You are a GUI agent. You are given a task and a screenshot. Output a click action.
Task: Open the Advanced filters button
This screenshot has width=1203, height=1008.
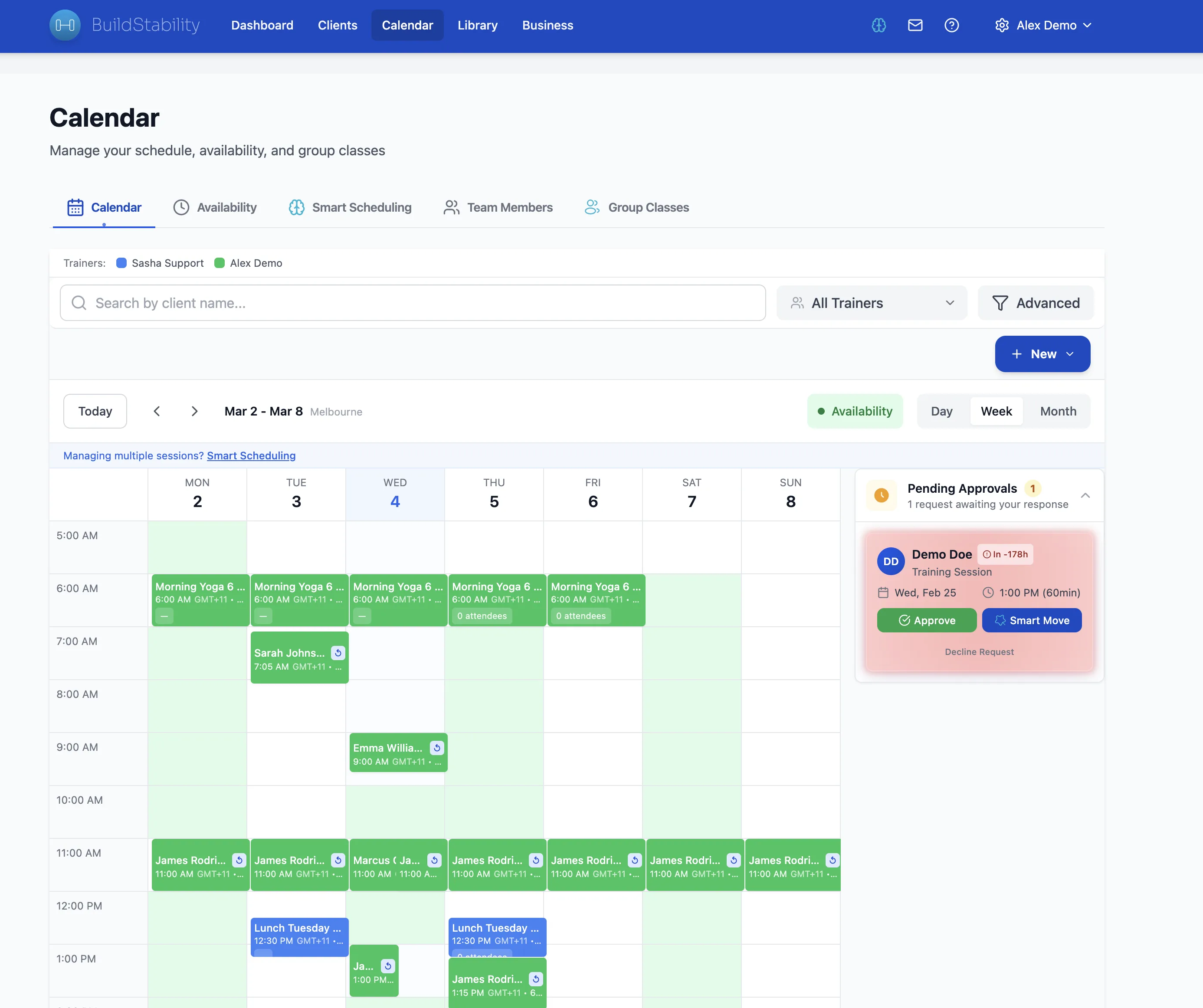coord(1036,303)
